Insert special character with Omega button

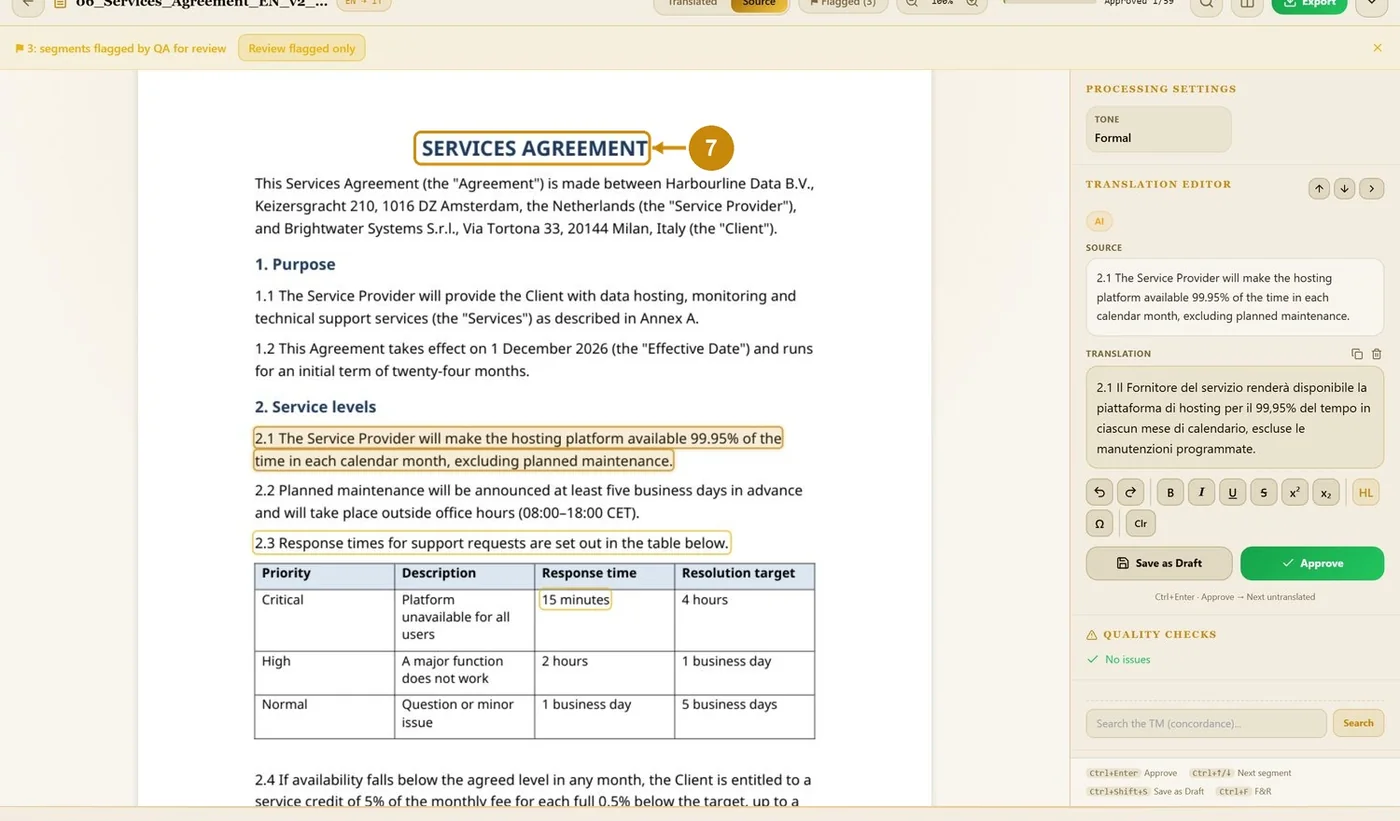(x=1099, y=523)
